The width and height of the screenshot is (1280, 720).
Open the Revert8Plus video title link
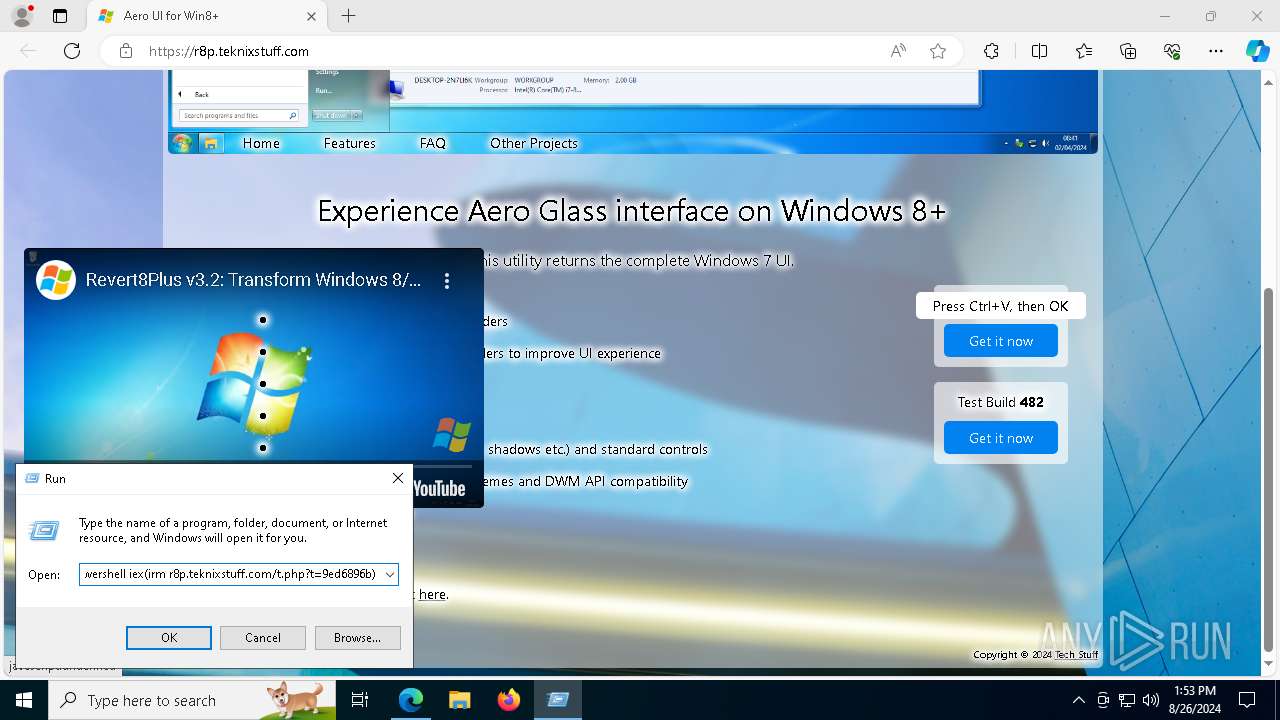tap(253, 280)
